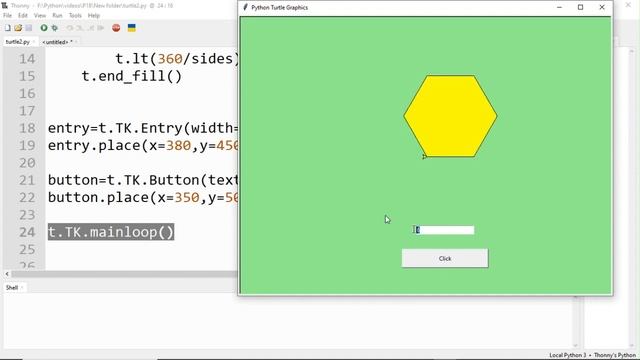The height and width of the screenshot is (360, 640).
Task: Click the Local Python 3 interpreter status text
Action: click(x=567, y=355)
